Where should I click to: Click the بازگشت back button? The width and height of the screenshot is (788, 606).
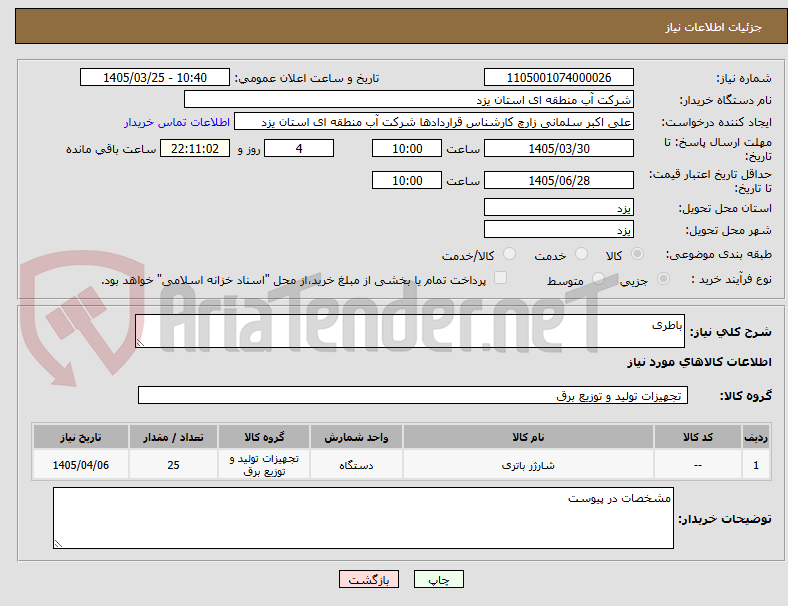tap(369, 579)
